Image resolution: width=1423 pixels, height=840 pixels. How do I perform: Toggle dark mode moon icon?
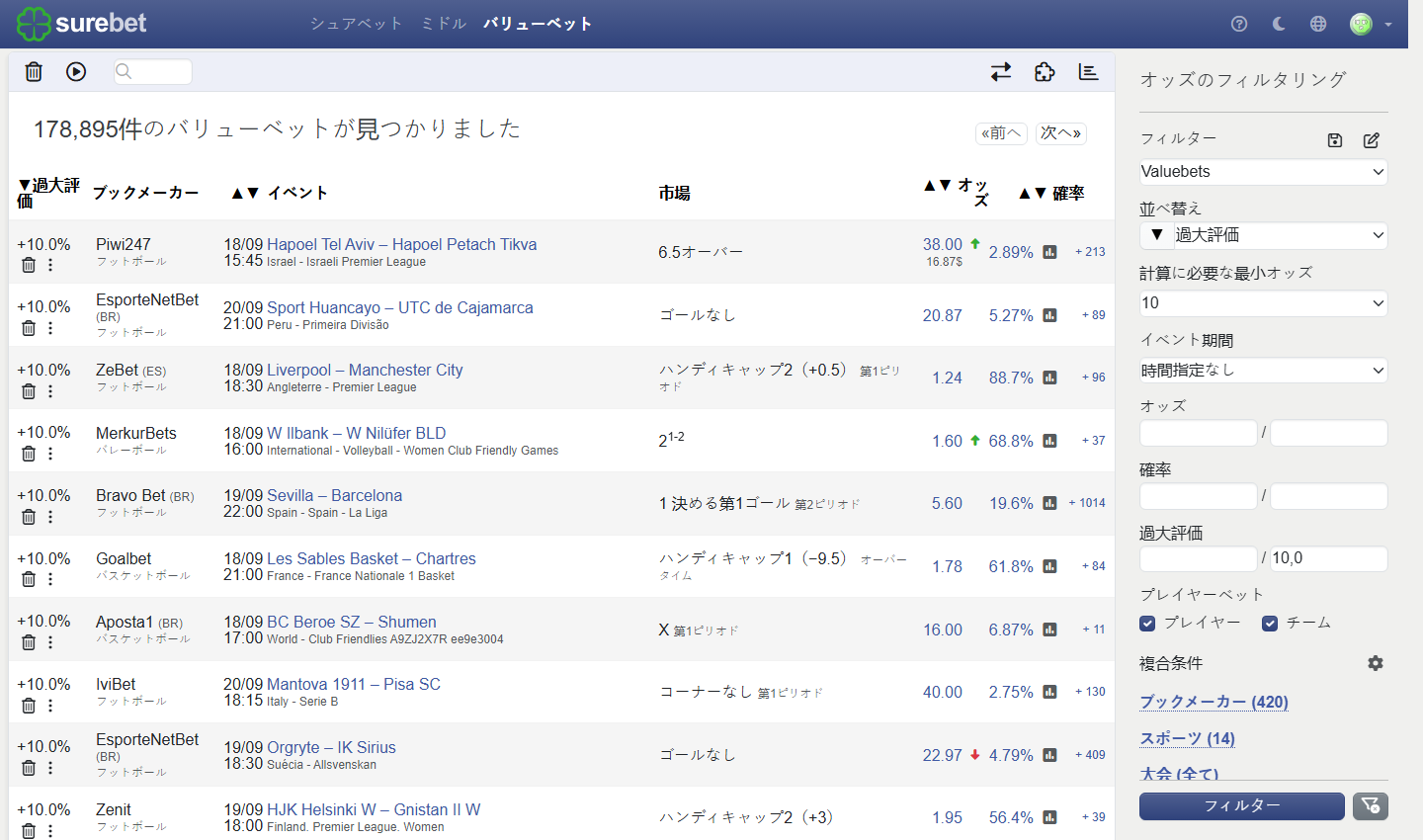[x=1279, y=24]
